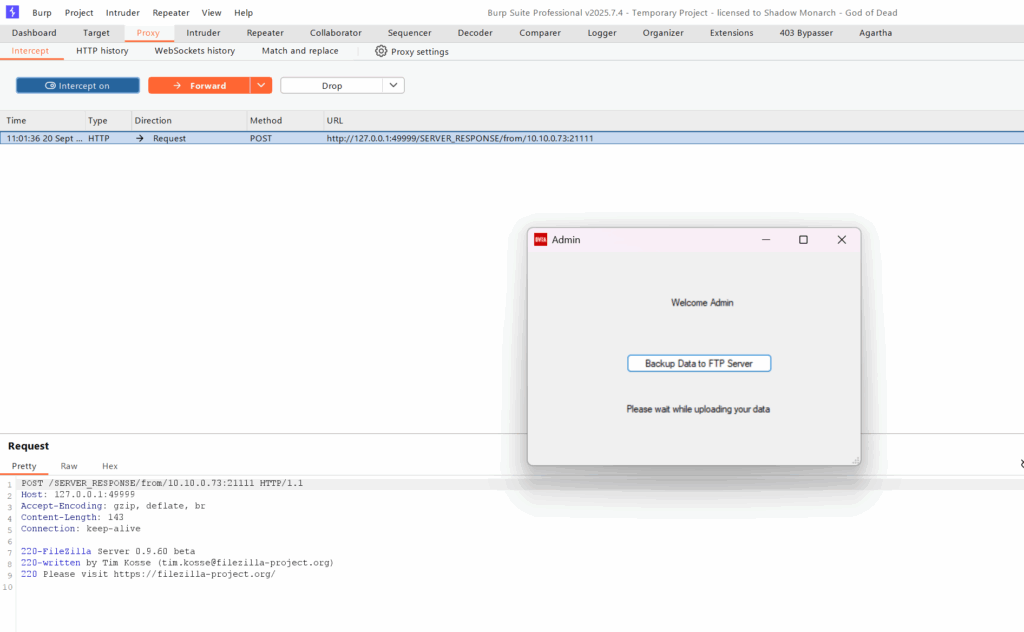Open the 403 Bypasser extension tab

[x=805, y=33]
